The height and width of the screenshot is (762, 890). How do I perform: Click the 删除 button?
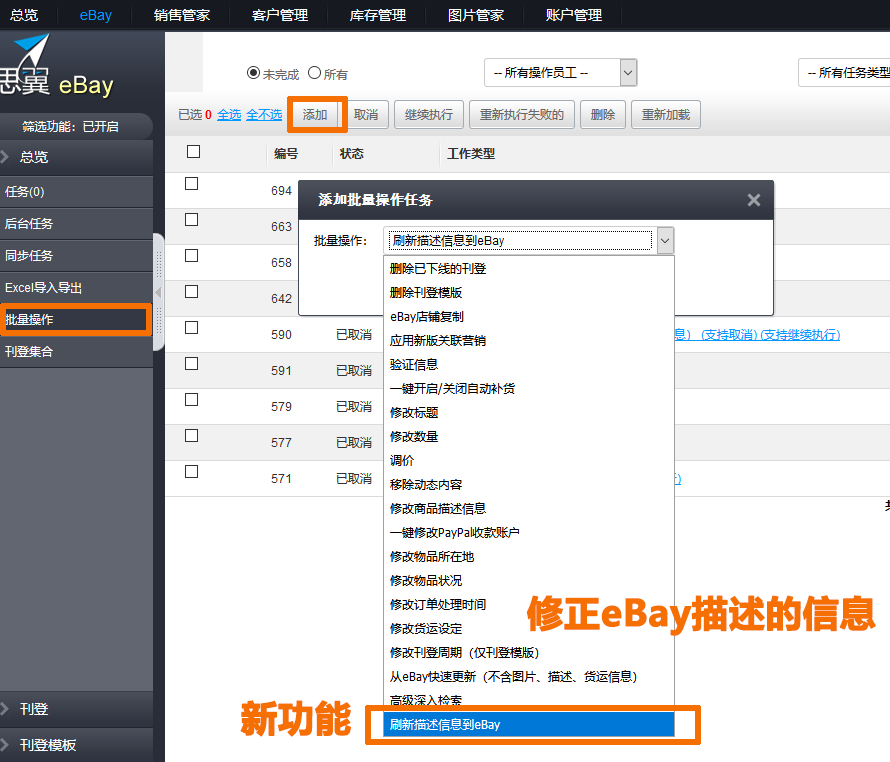[603, 115]
